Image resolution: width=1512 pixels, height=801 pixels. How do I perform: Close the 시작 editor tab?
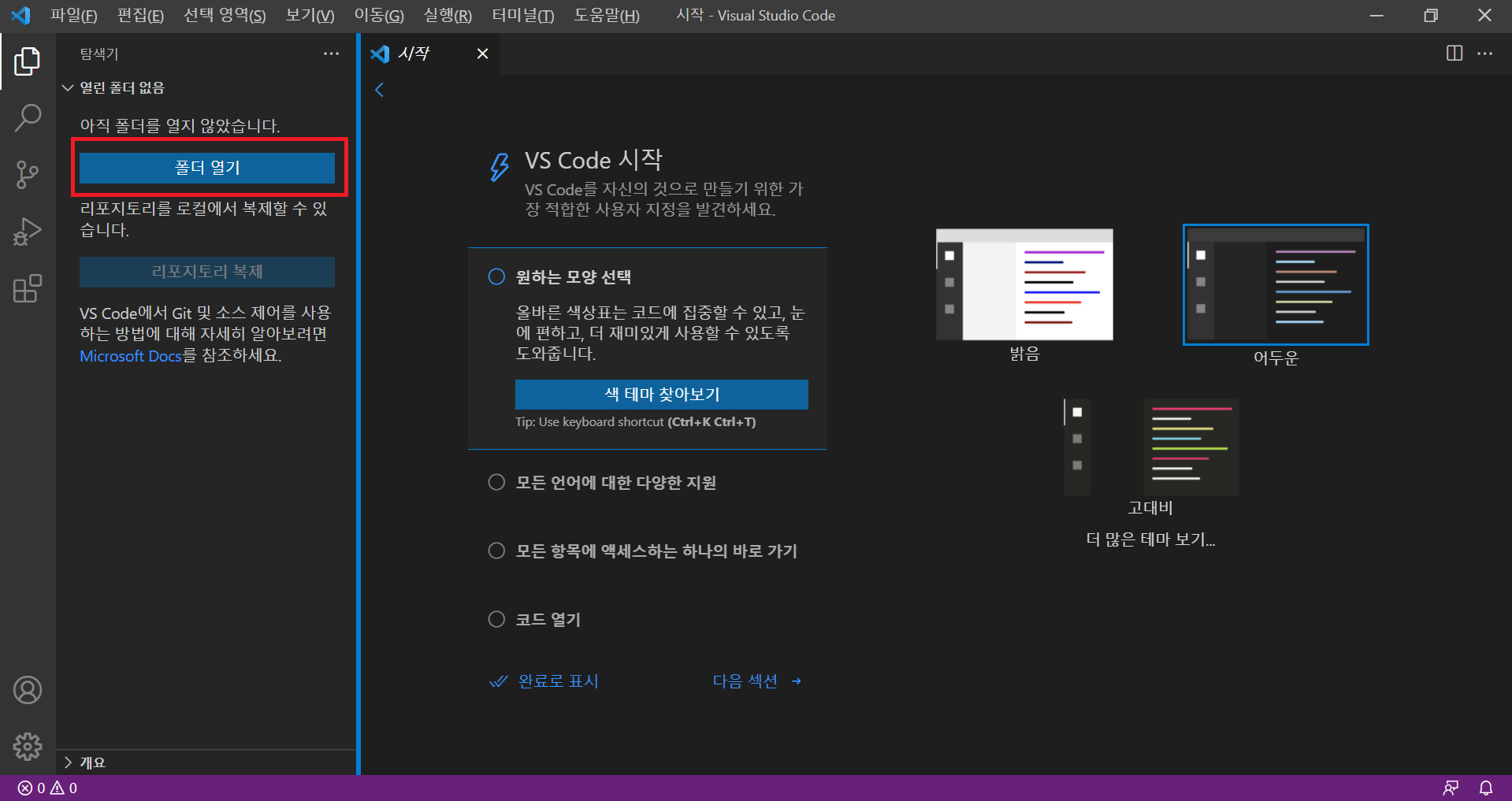tap(483, 54)
